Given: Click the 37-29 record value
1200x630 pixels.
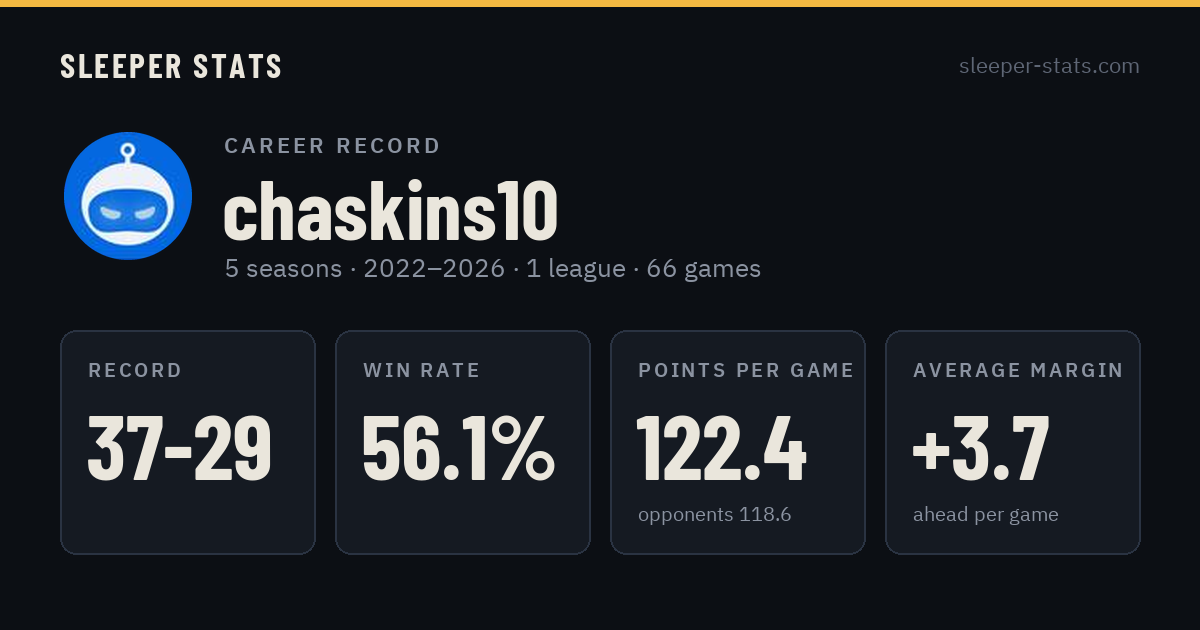Looking at the screenshot, I should tap(180, 448).
